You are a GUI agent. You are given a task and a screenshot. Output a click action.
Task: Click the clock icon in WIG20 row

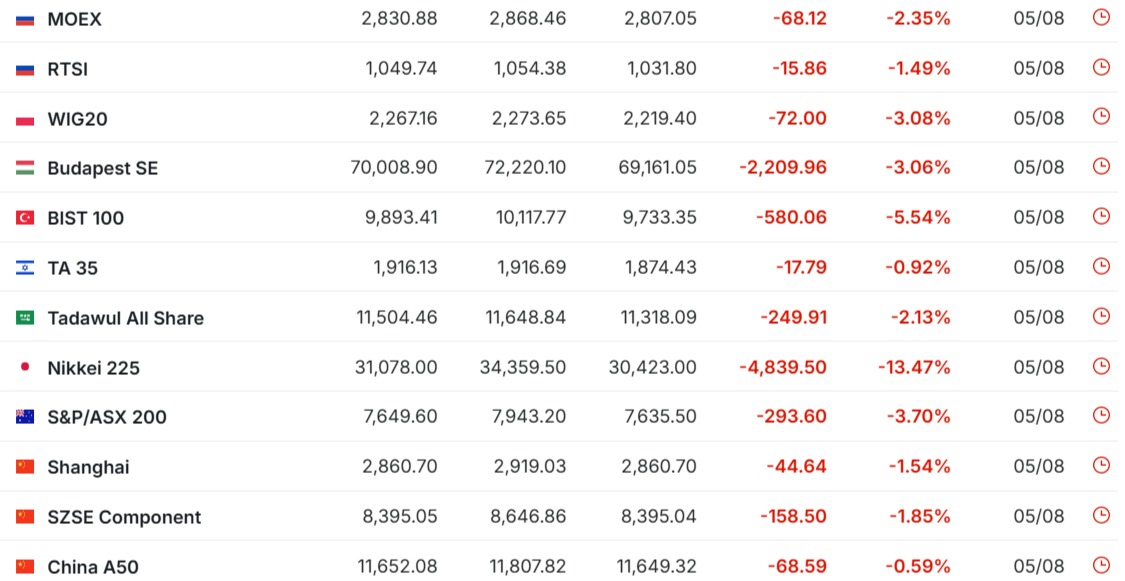click(x=1101, y=117)
